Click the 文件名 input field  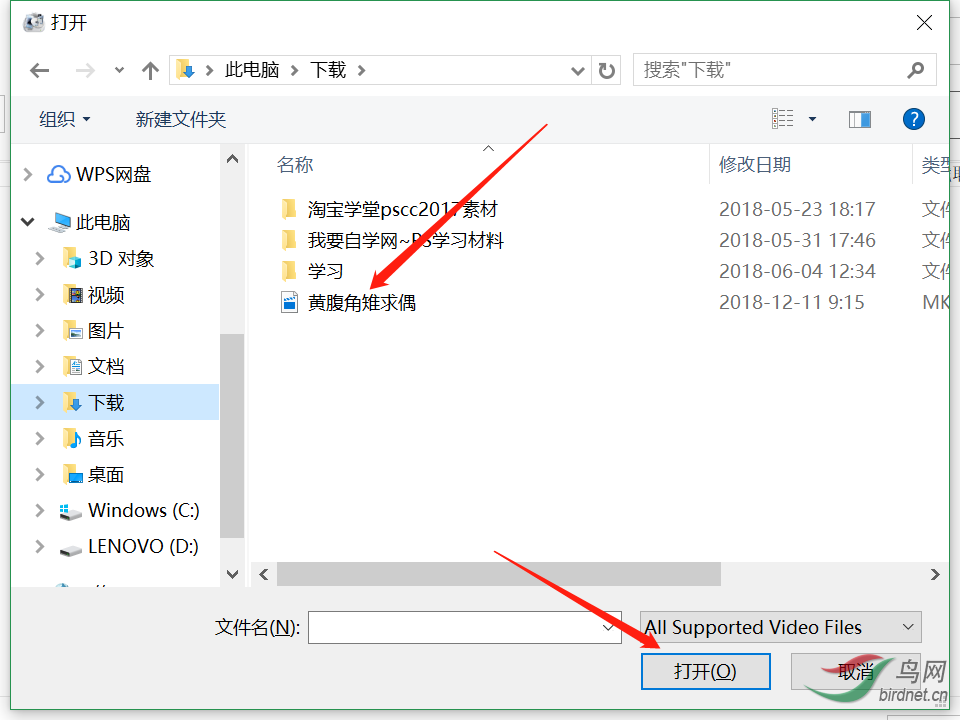(x=464, y=628)
